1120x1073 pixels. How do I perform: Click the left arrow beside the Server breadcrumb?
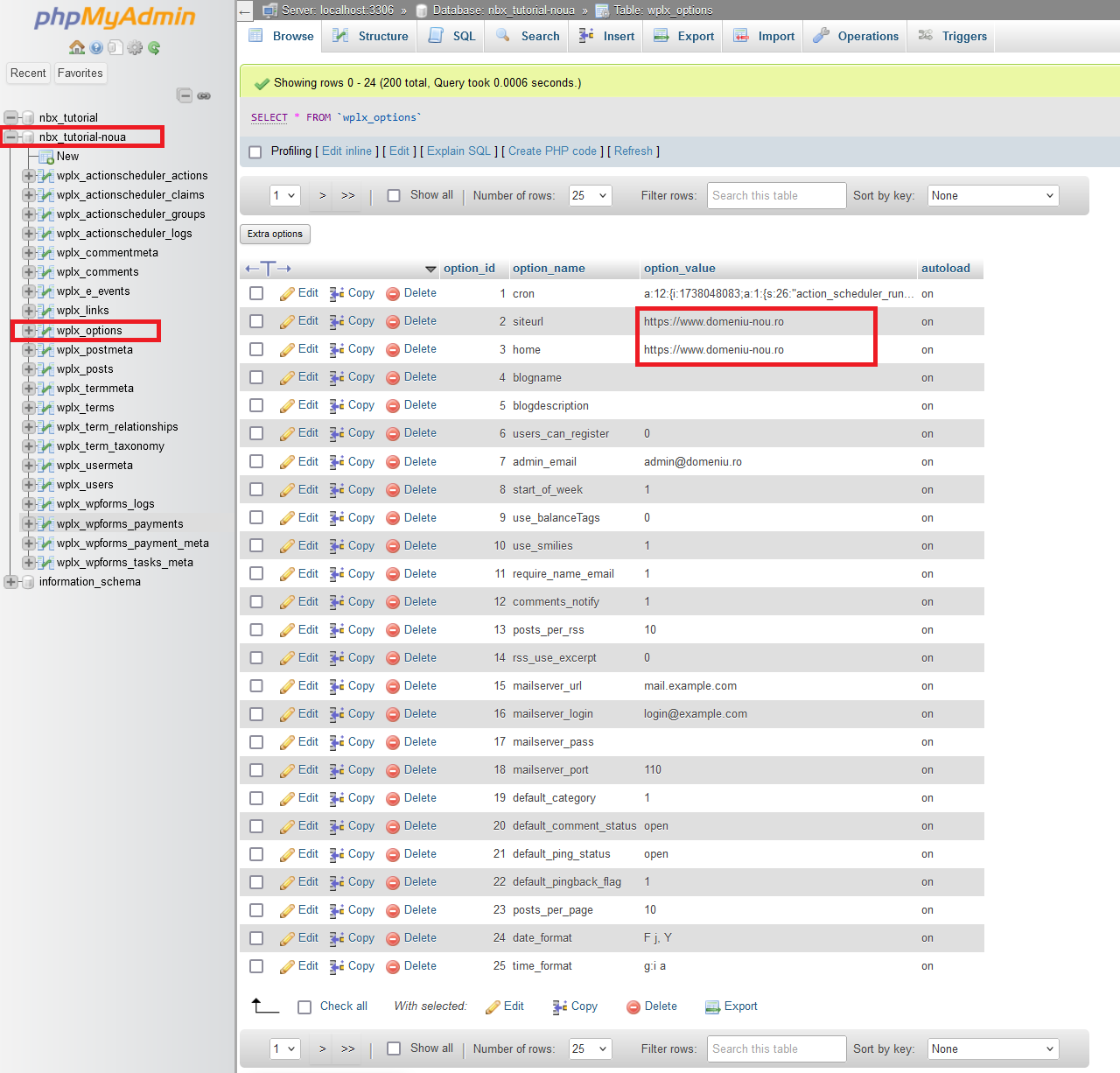tap(245, 11)
